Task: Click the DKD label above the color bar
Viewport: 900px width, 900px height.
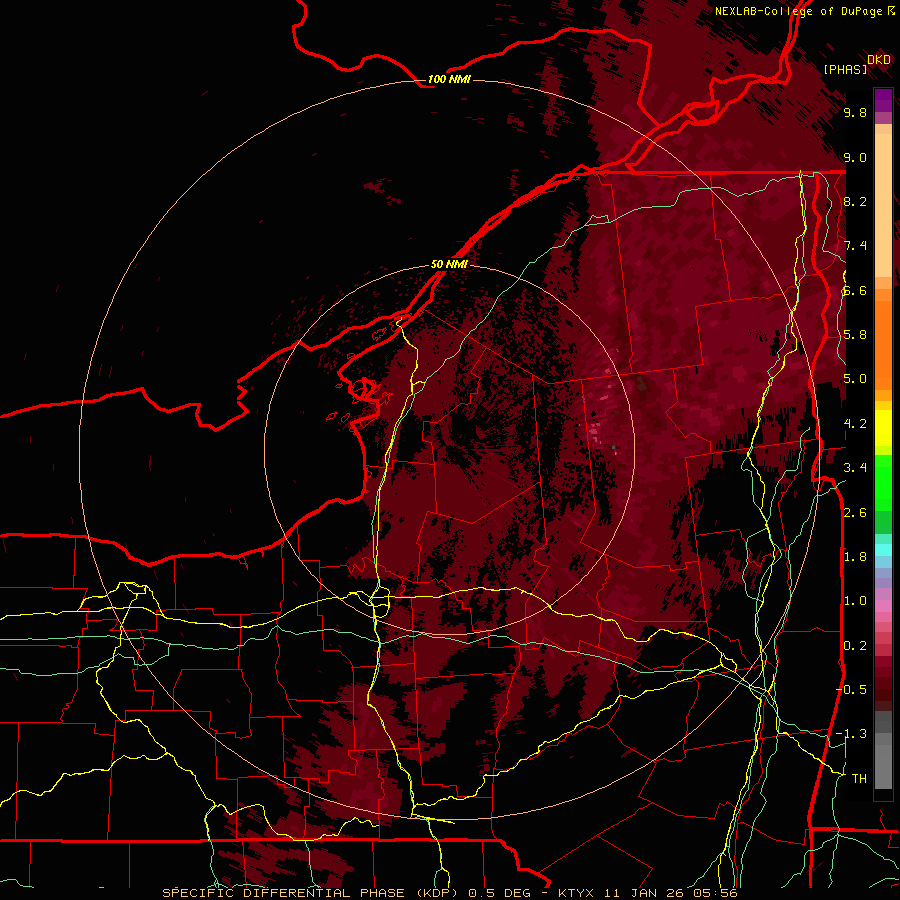Action: (879, 60)
